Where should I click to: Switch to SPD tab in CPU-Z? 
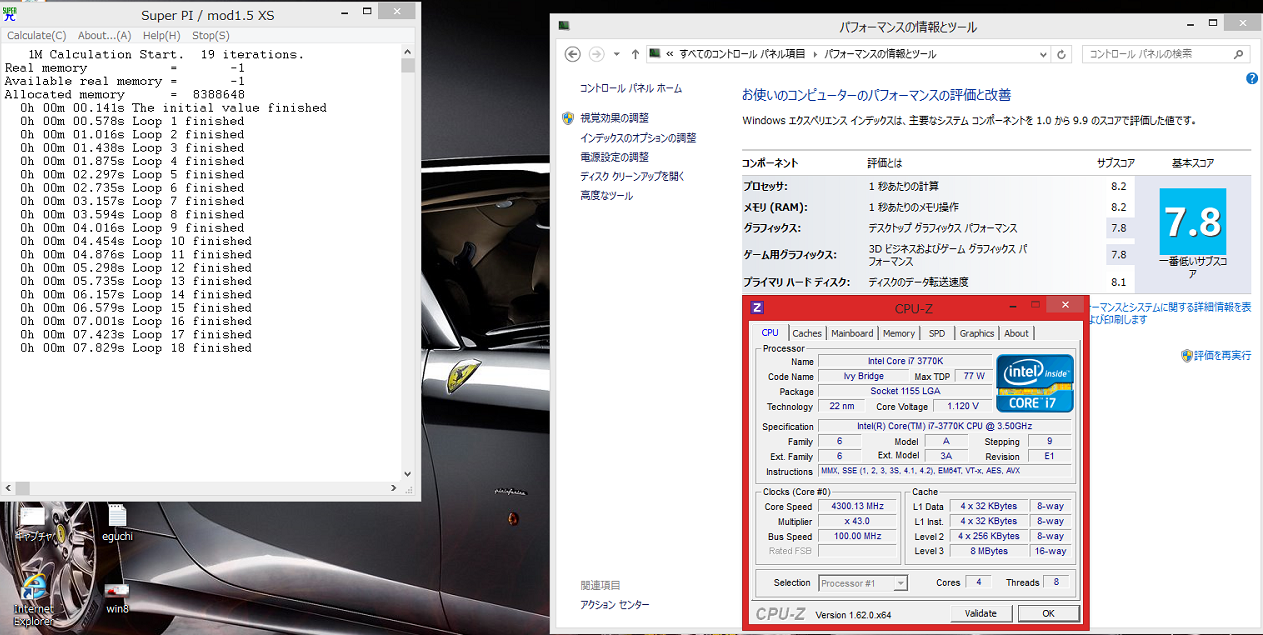tap(936, 334)
